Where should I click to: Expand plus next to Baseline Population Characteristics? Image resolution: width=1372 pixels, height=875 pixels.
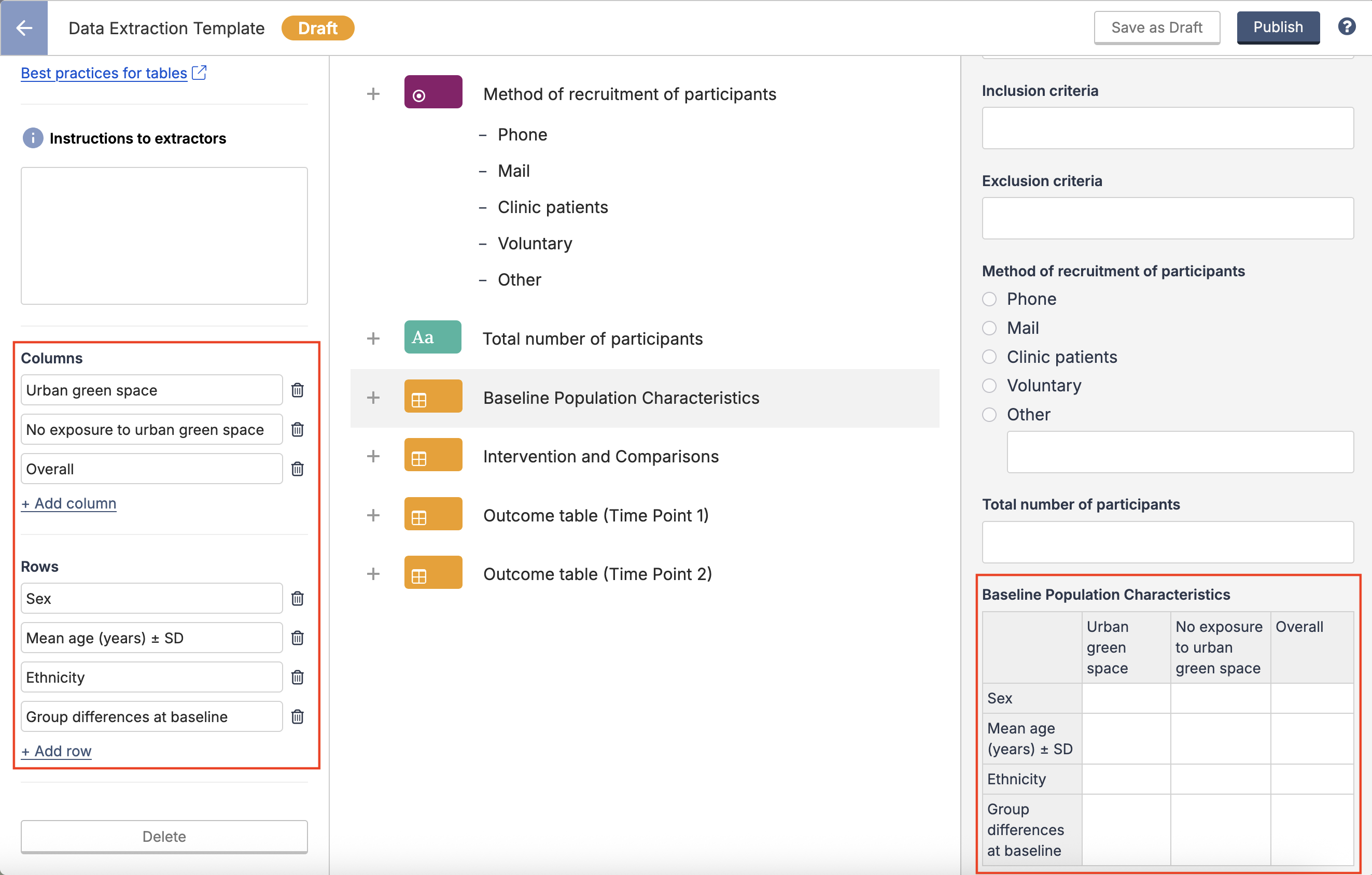tap(373, 397)
